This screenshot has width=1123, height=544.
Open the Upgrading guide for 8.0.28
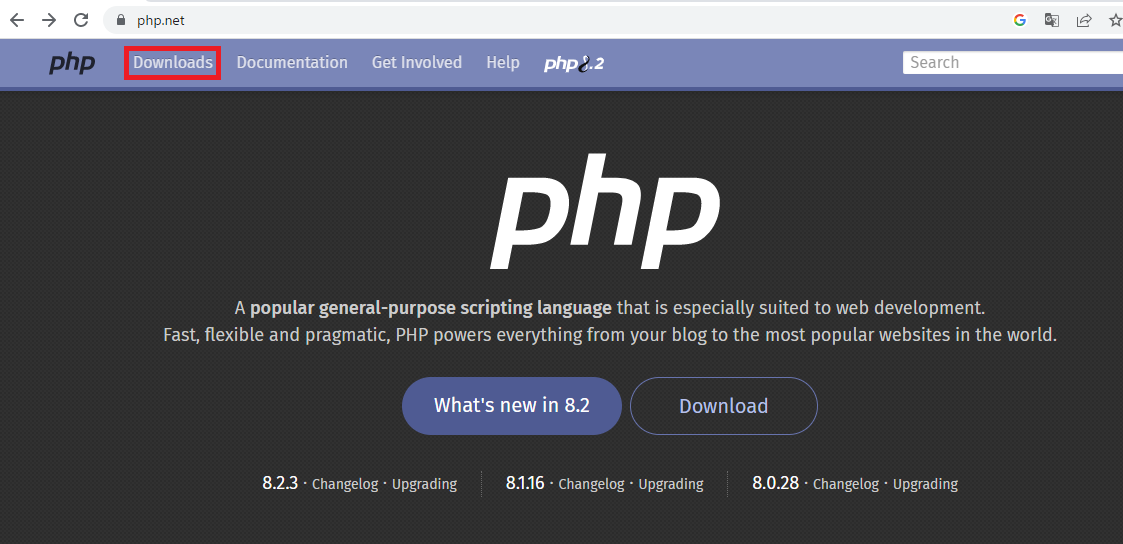925,484
